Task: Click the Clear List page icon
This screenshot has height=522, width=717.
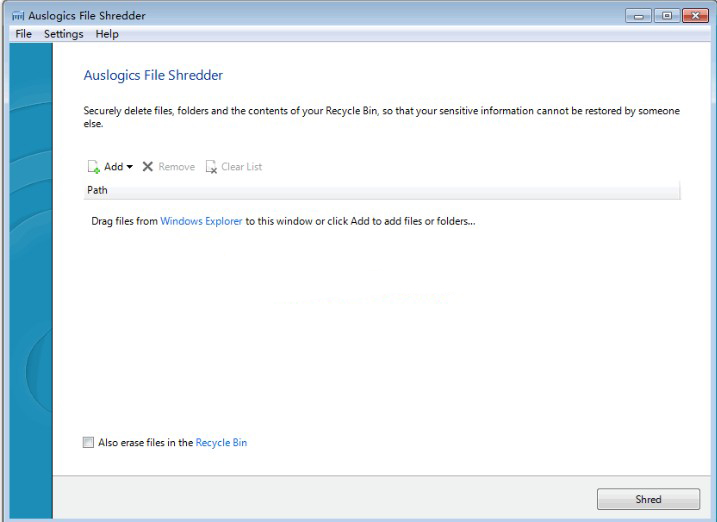Action: coord(211,167)
